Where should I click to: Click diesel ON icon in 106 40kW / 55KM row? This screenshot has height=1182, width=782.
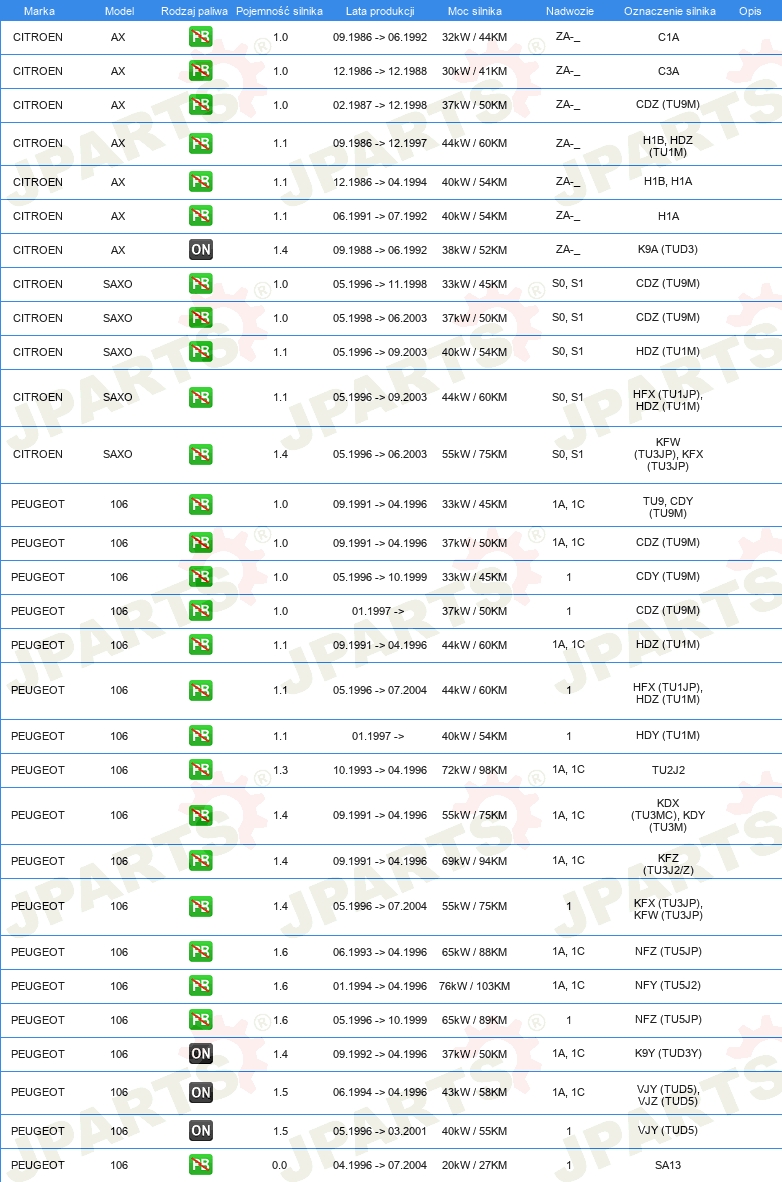coord(201,1131)
